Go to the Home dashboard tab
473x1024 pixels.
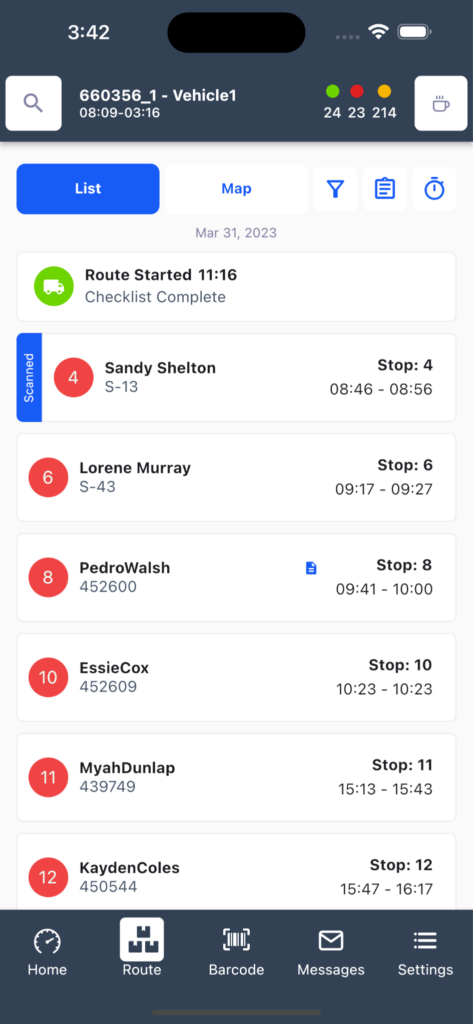(x=47, y=952)
